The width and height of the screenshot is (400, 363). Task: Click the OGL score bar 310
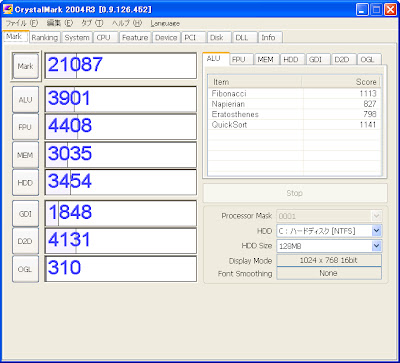121,269
